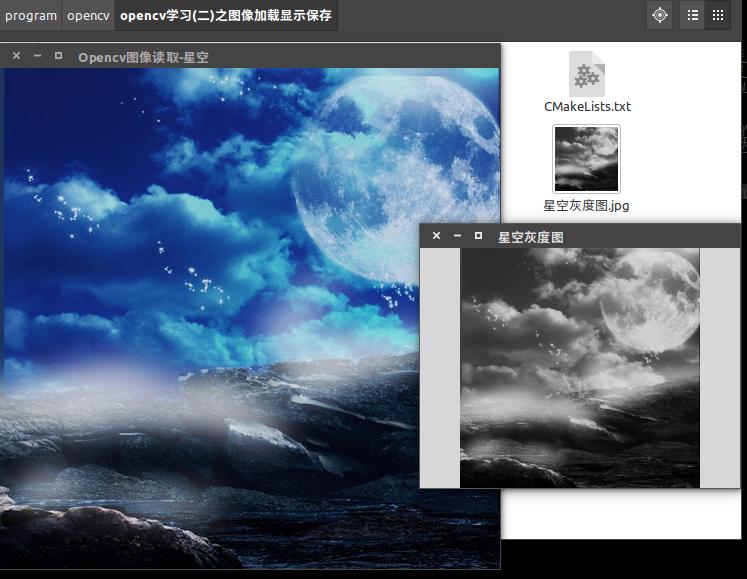Open the program breadcrumb folder
The height and width of the screenshot is (579, 747).
click(30, 16)
